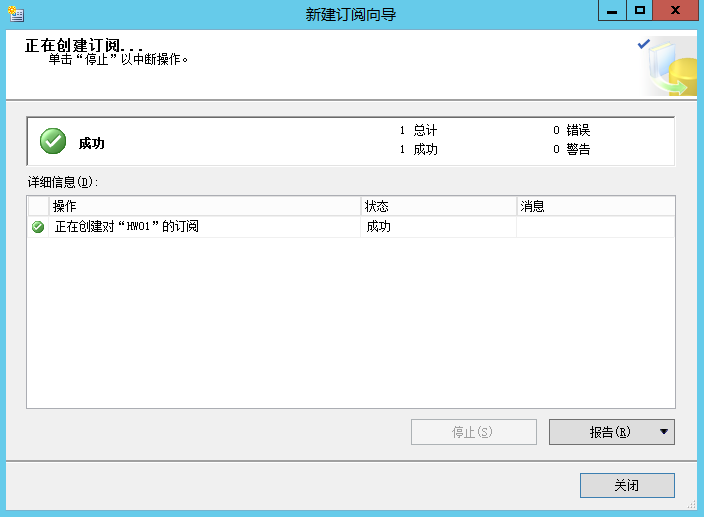This screenshot has width=704, height=517.
Task: Click the subscription wizard graphic in the header
Action: [668, 66]
